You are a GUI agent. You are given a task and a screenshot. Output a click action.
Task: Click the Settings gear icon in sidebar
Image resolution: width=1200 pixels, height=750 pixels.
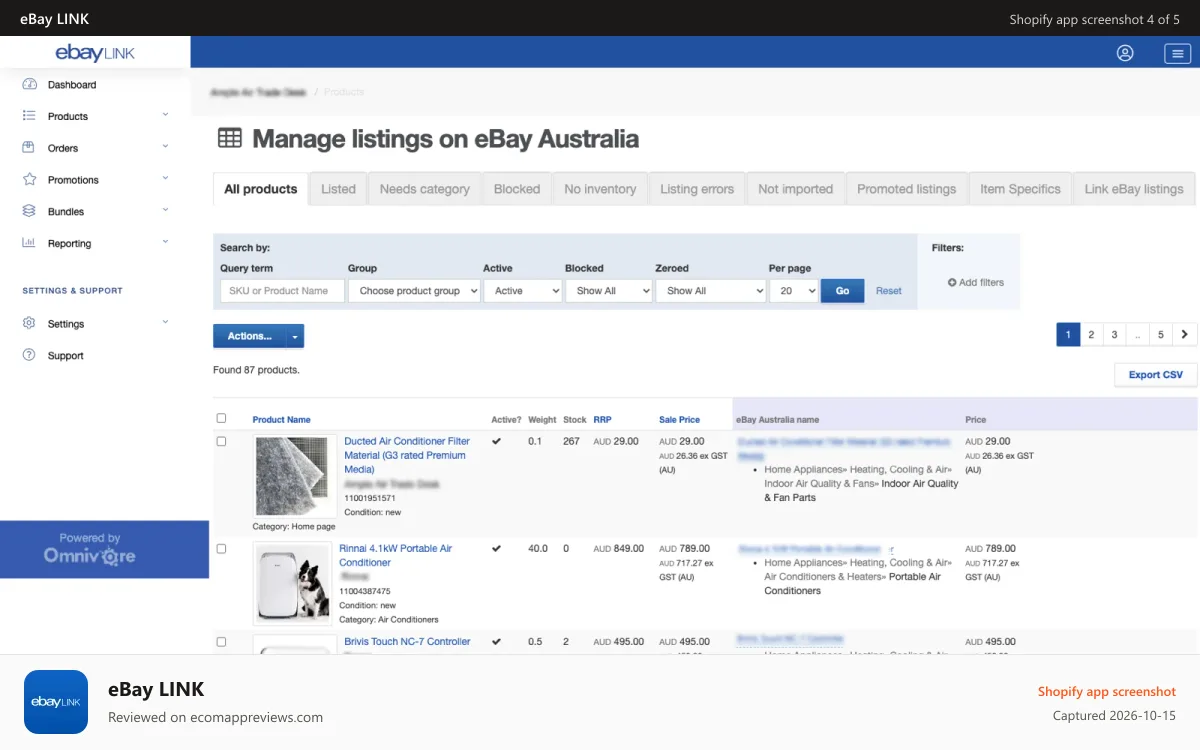[x=29, y=324]
